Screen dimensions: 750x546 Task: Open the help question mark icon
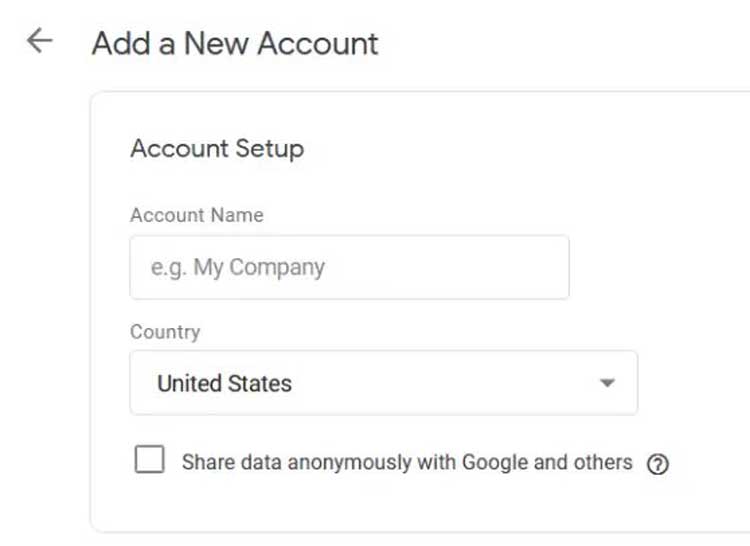tap(658, 464)
